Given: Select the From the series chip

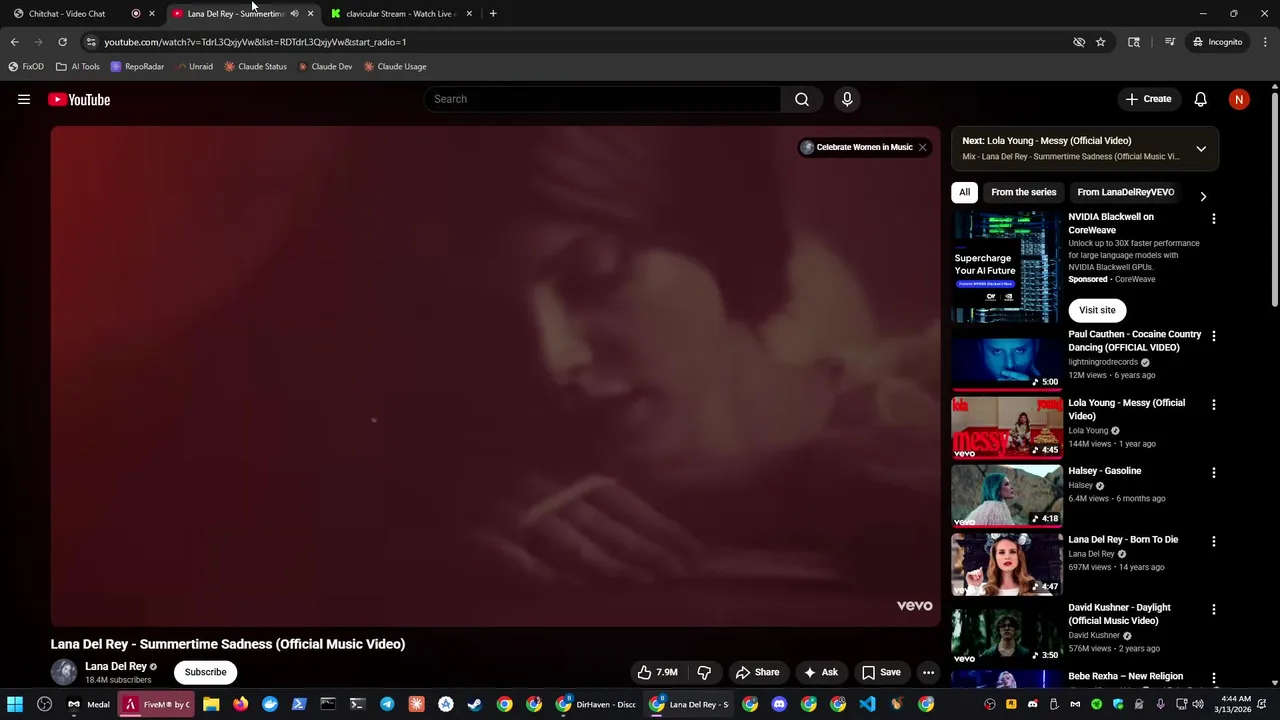Looking at the screenshot, I should tap(1023, 192).
